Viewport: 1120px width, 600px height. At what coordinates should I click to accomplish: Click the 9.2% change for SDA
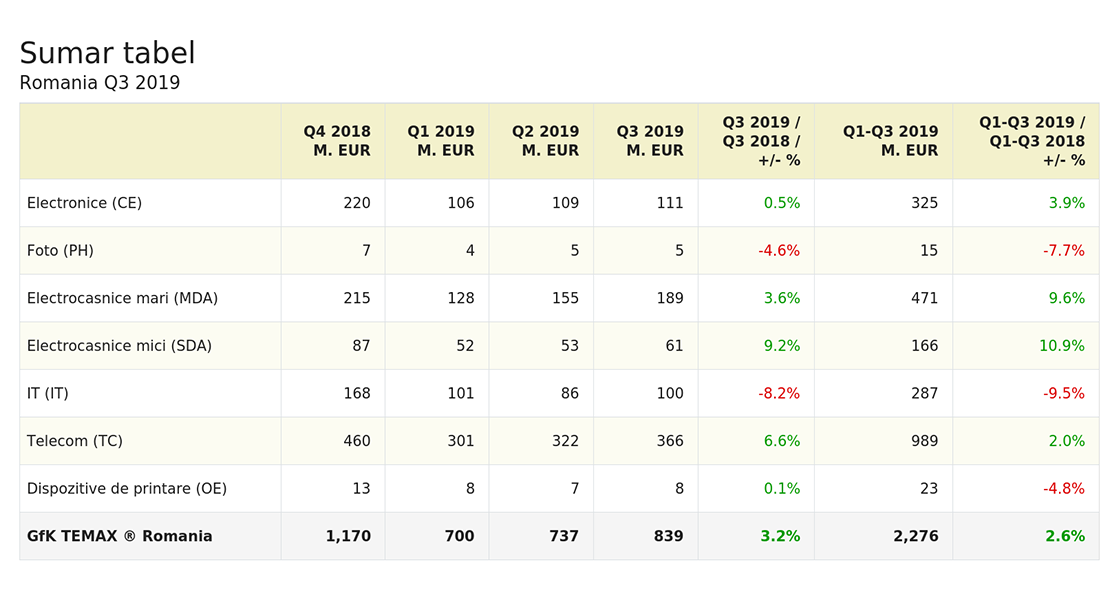click(x=781, y=346)
